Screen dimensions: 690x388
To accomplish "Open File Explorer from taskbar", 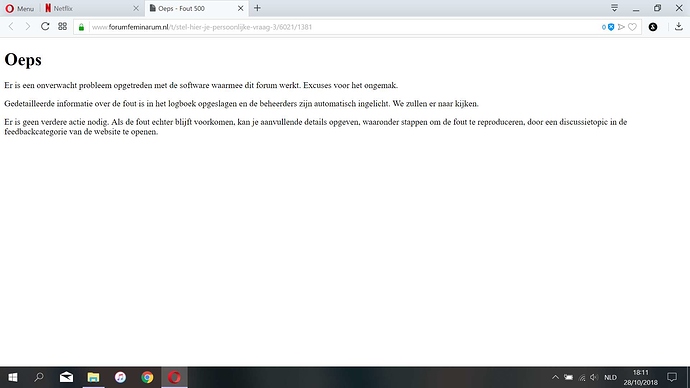I will (93, 377).
